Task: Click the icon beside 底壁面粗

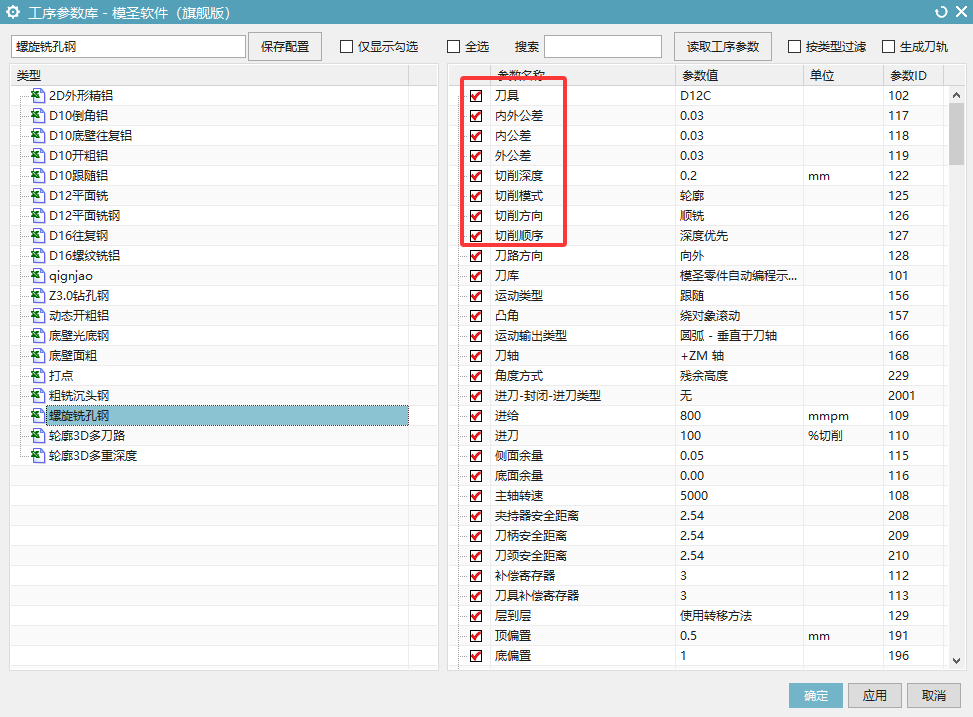Action: (38, 356)
